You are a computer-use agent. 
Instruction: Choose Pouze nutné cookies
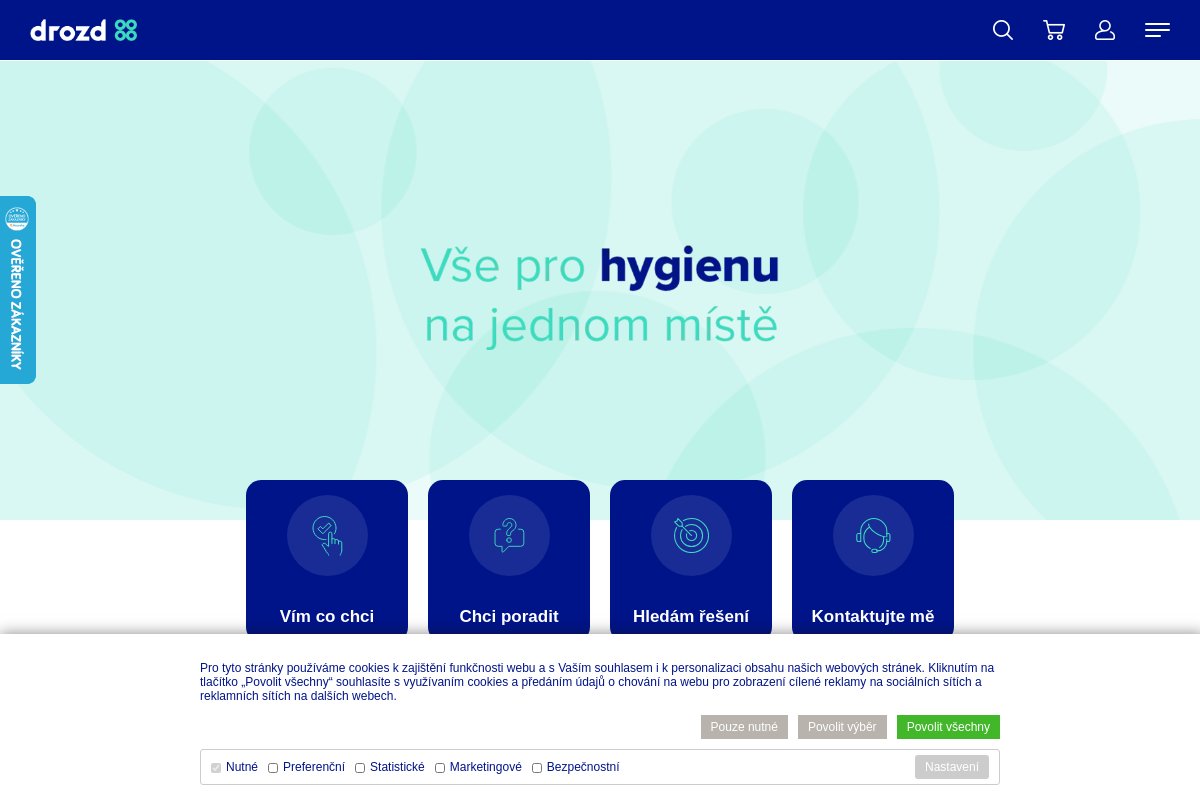click(744, 727)
